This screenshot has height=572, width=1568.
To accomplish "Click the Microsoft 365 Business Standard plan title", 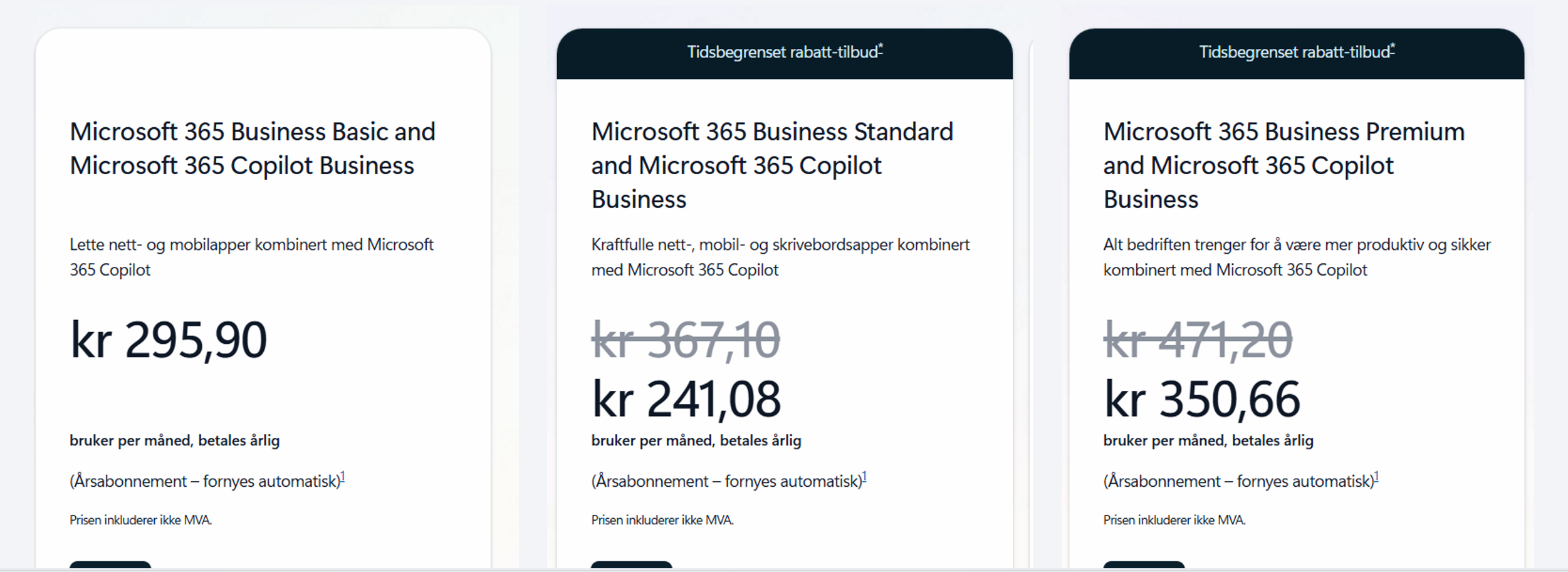I will (771, 165).
